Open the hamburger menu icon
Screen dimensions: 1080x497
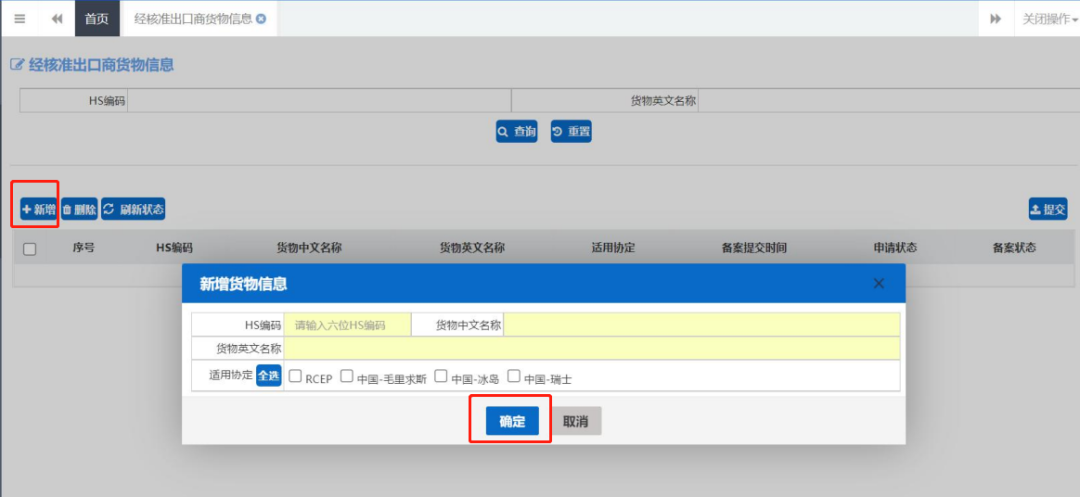(x=19, y=19)
